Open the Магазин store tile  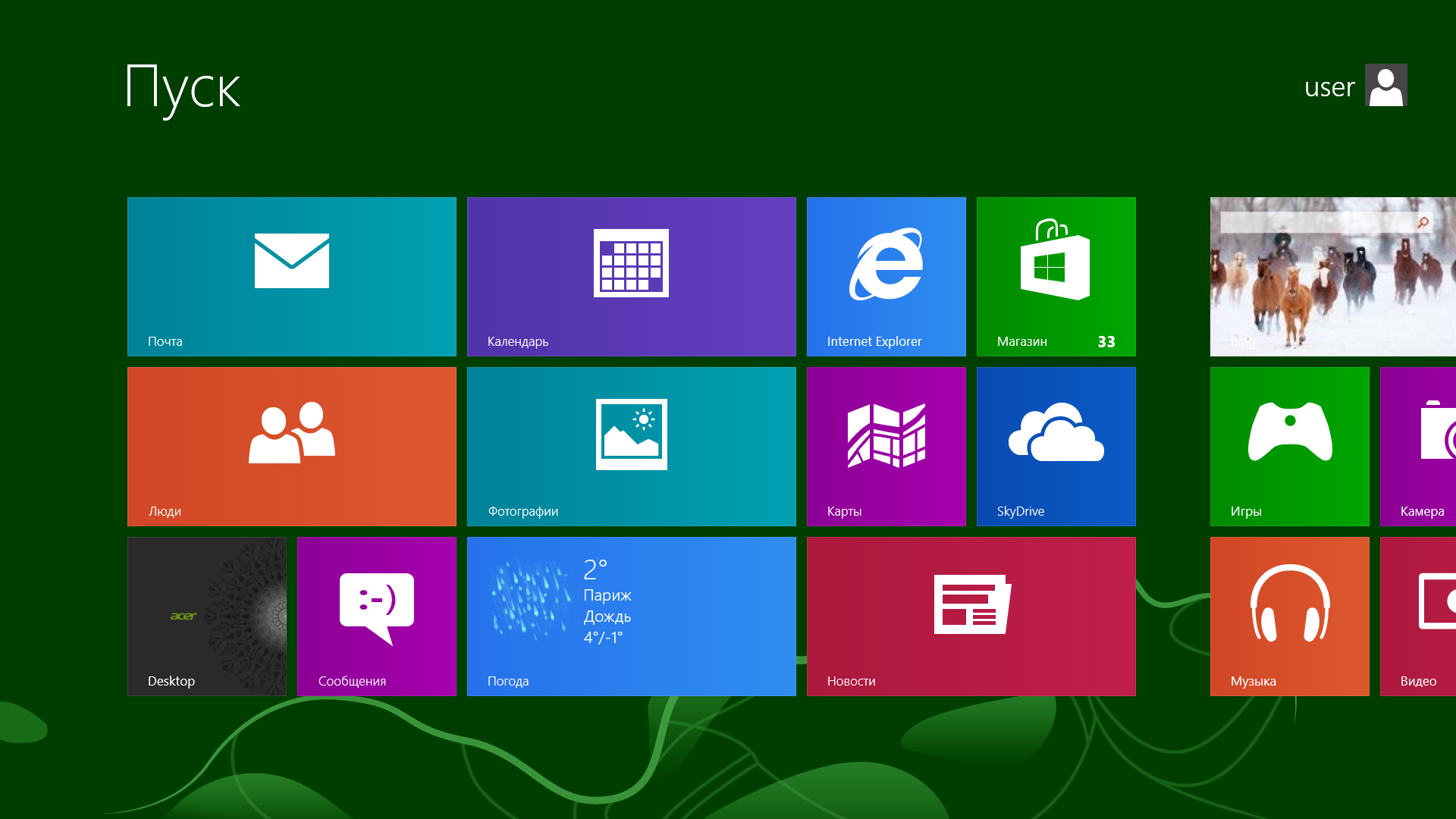pos(1056,277)
